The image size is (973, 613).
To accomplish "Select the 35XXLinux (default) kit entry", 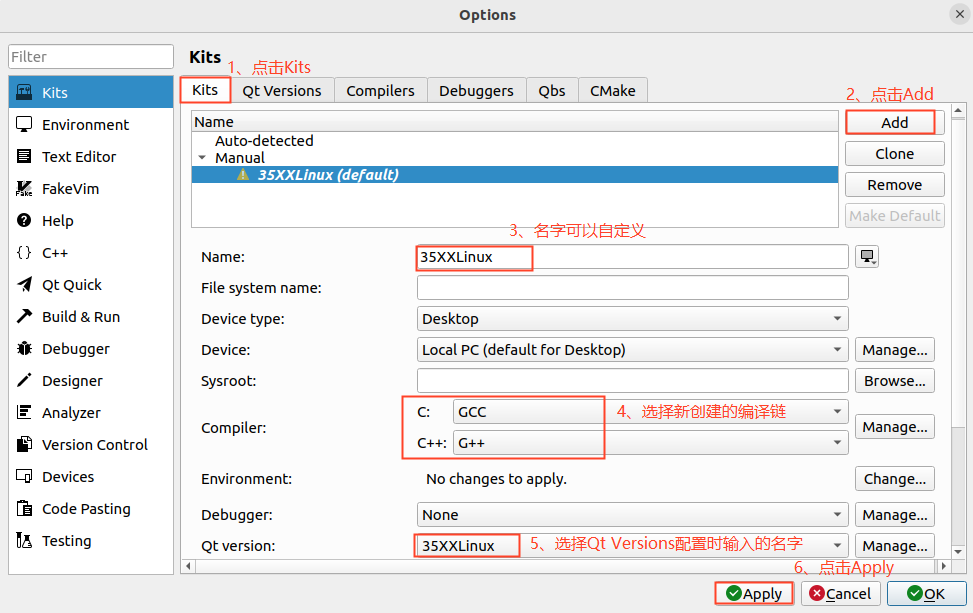I will click(x=328, y=175).
